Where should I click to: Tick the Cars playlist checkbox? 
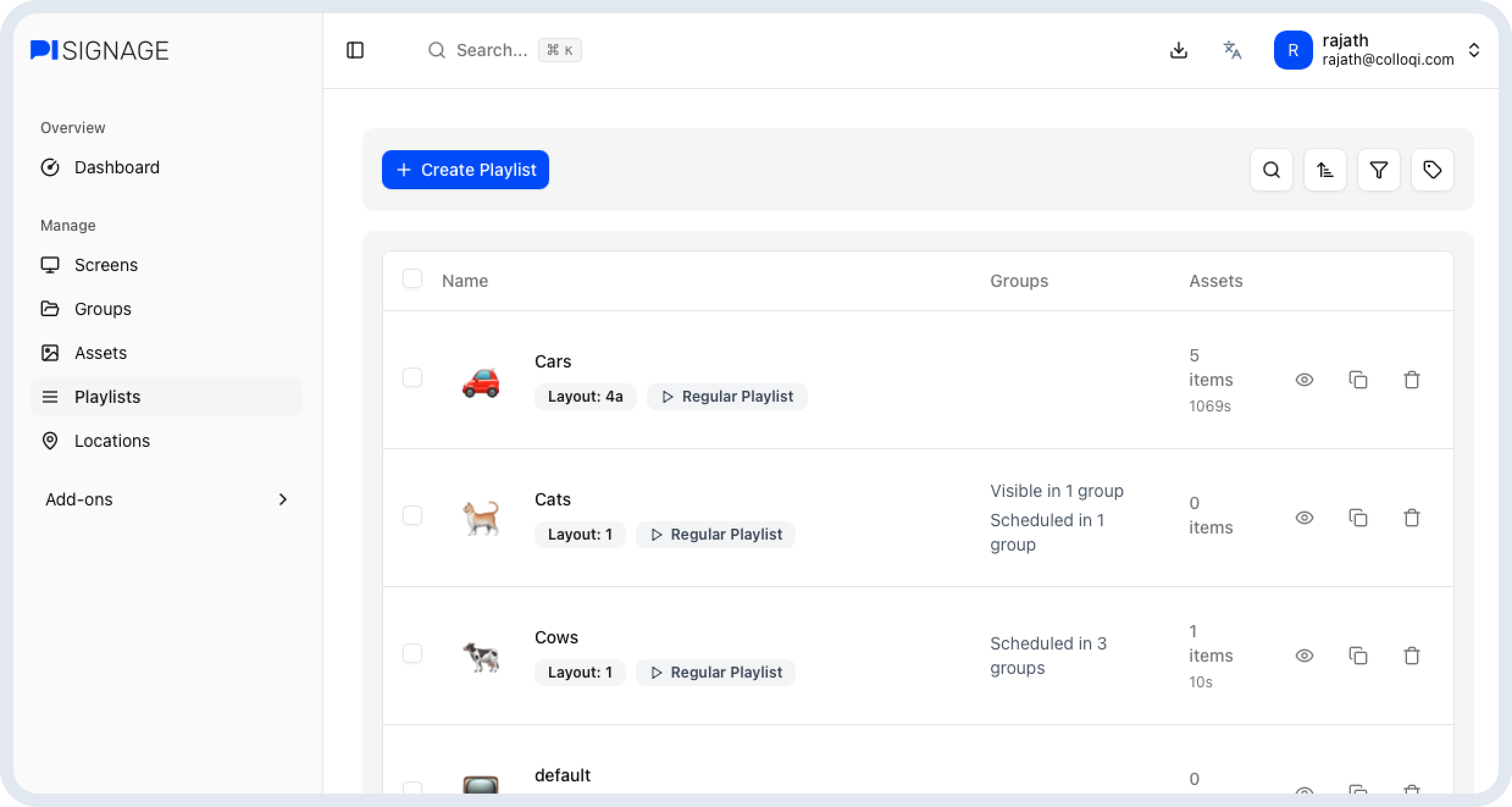point(412,377)
